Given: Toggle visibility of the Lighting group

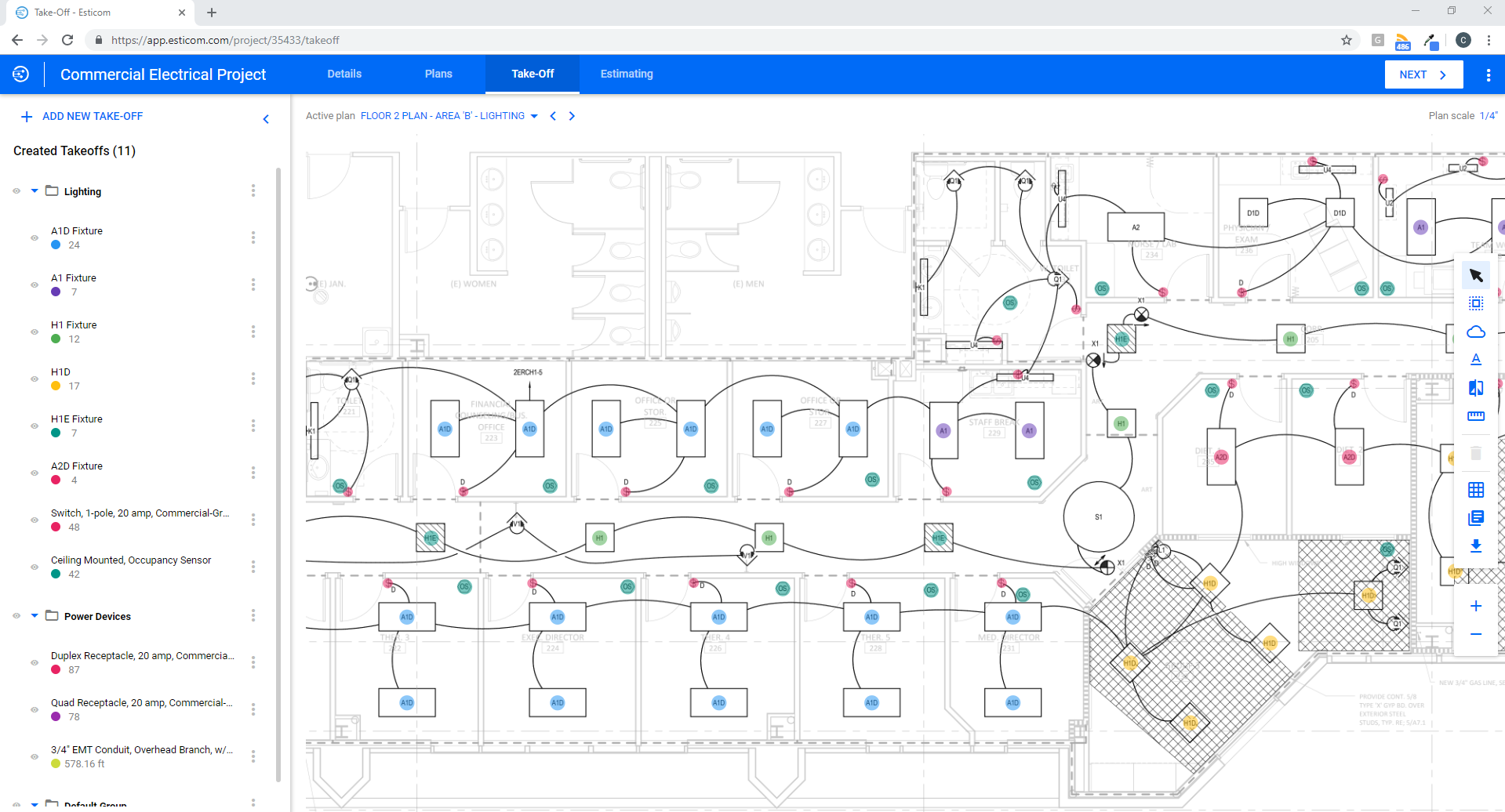Looking at the screenshot, I should [16, 190].
